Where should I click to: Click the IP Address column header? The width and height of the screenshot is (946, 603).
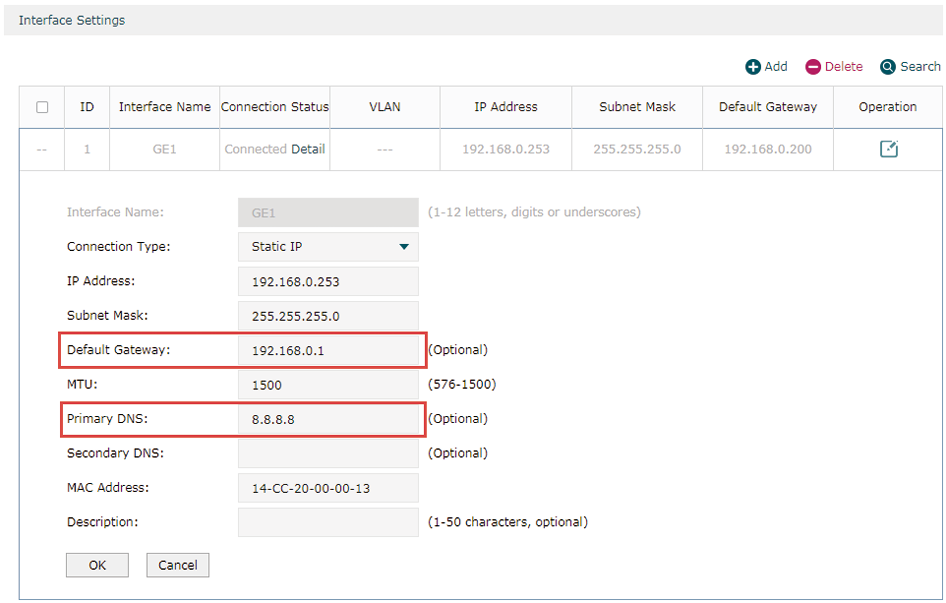[x=506, y=107]
